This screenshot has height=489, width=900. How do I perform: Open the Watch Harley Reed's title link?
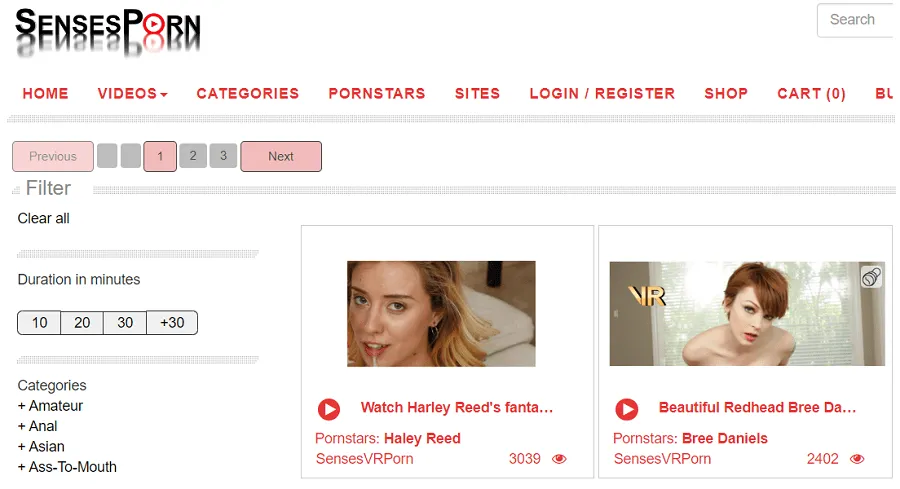pos(457,408)
